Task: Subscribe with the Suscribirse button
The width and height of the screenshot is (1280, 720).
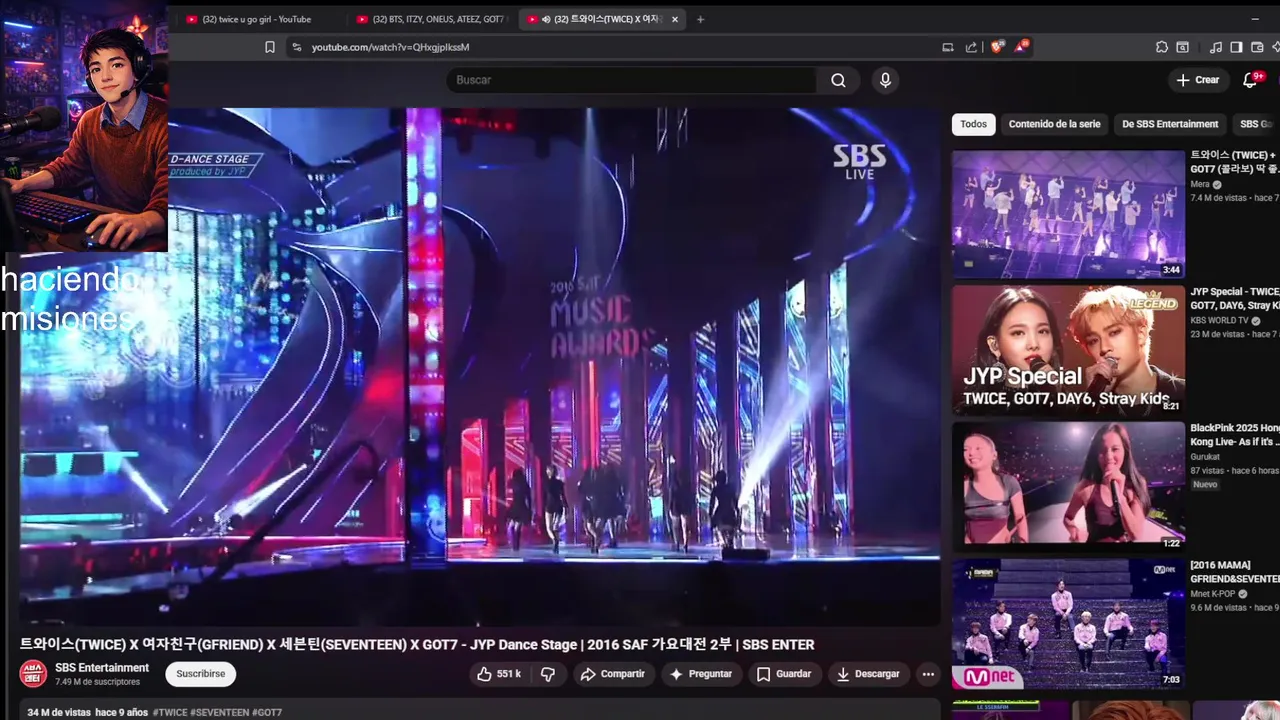Action: [200, 674]
